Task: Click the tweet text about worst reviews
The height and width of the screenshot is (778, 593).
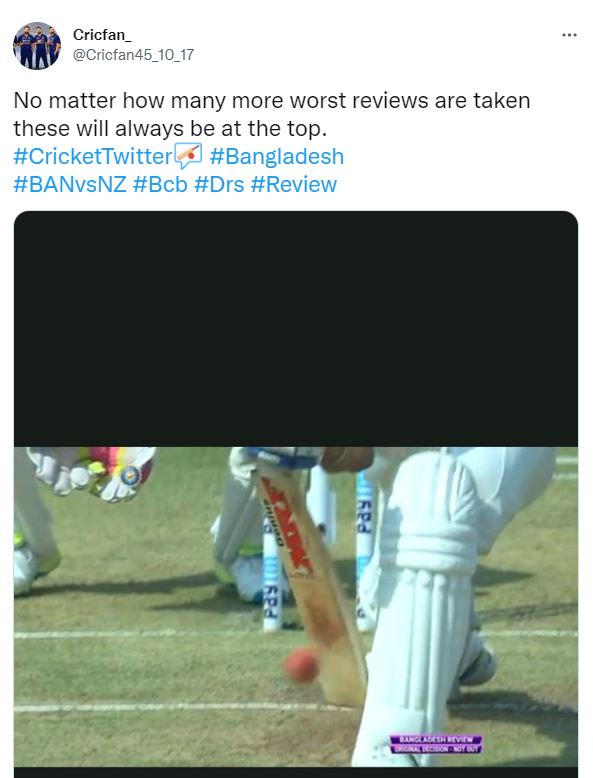Action: pos(272,114)
